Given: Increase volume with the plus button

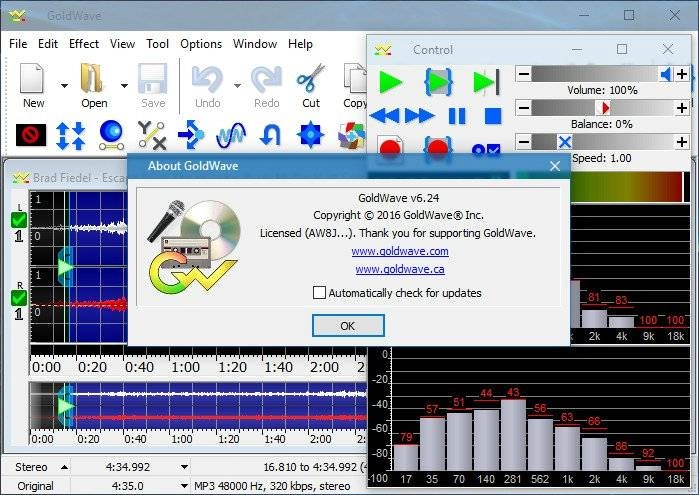Looking at the screenshot, I should tap(682, 74).
